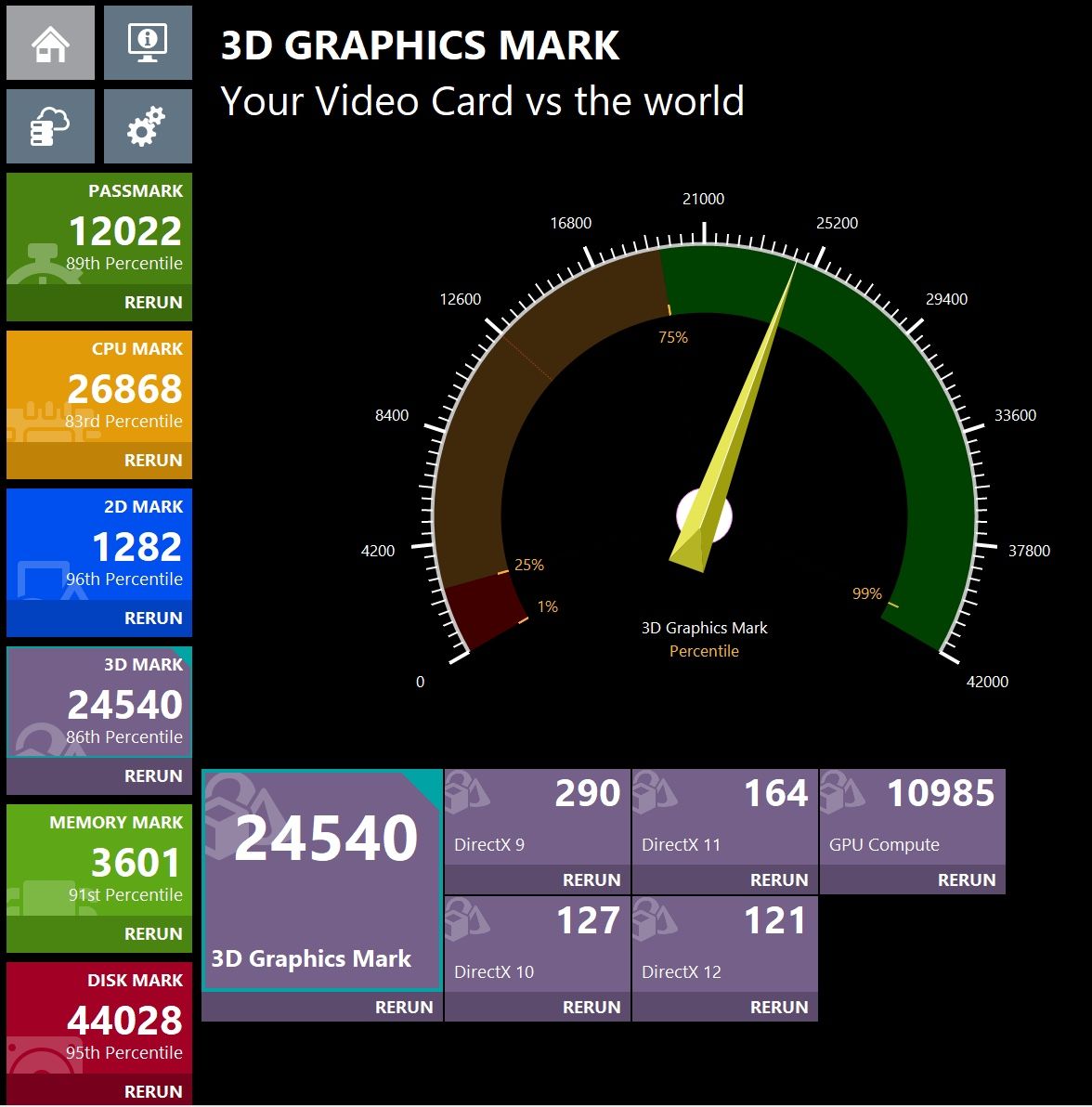The image size is (1092, 1107).
Task: Select the PassMark 12022 score tile
Action: pos(98,228)
